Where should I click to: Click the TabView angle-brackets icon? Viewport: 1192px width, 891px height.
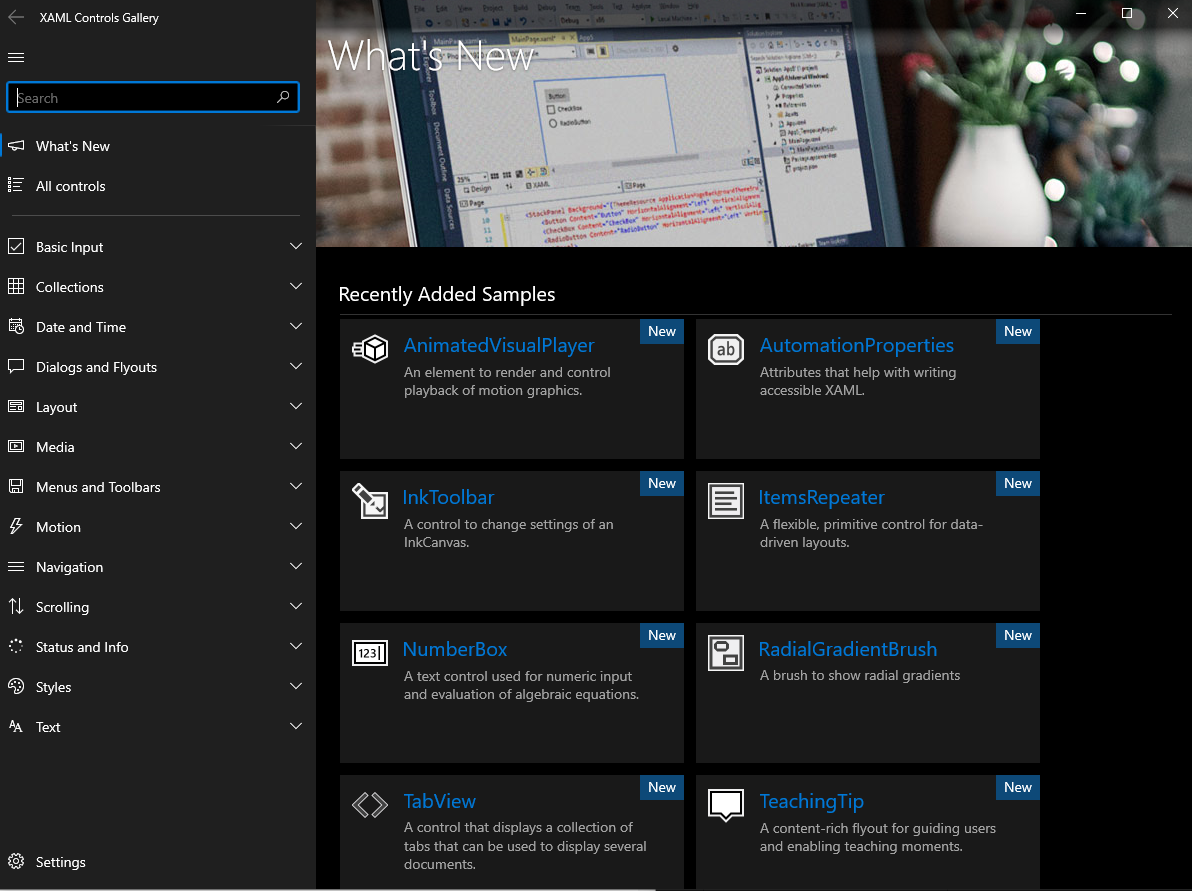point(370,805)
